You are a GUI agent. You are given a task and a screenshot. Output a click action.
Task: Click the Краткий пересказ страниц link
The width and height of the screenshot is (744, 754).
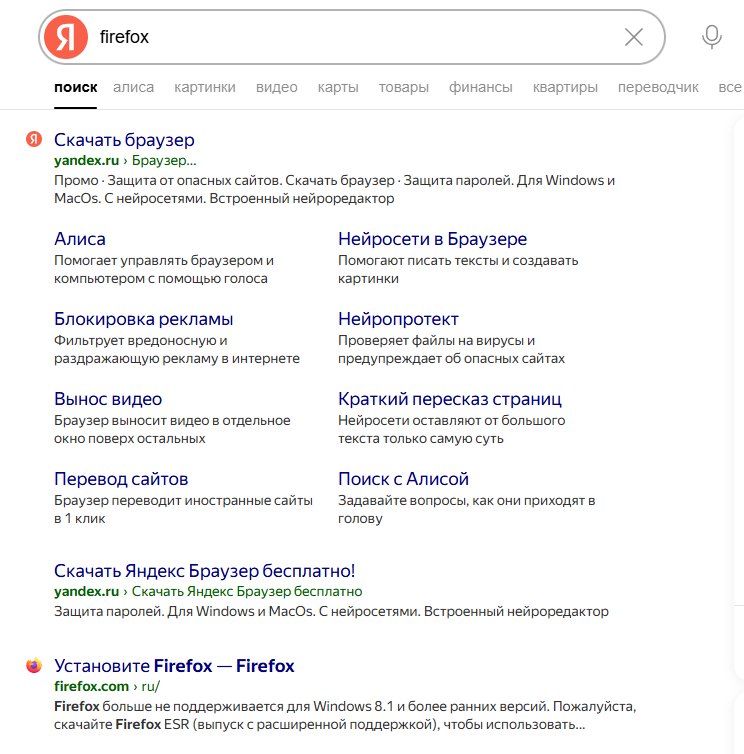[450, 399]
